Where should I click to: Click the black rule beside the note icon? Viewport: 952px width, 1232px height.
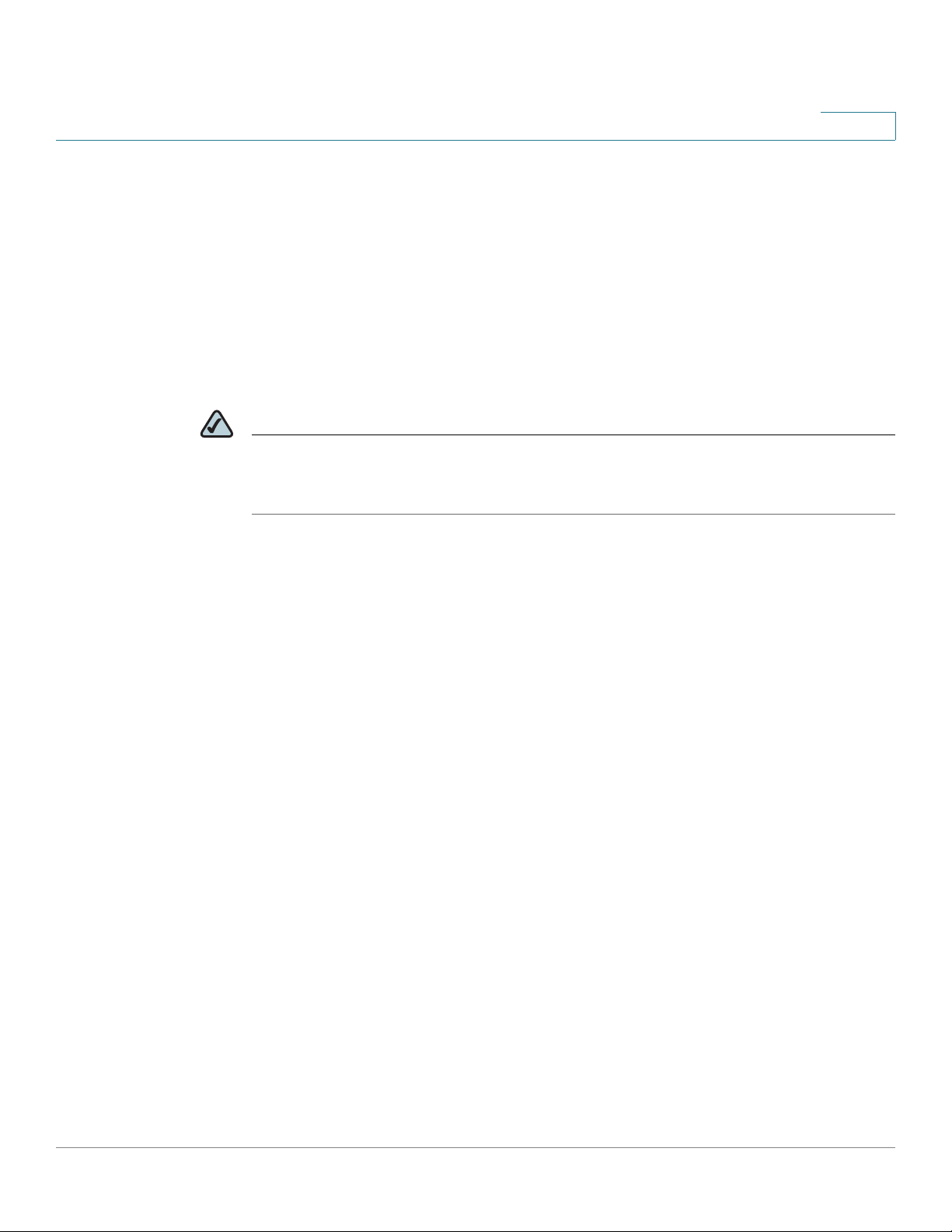tap(574, 435)
